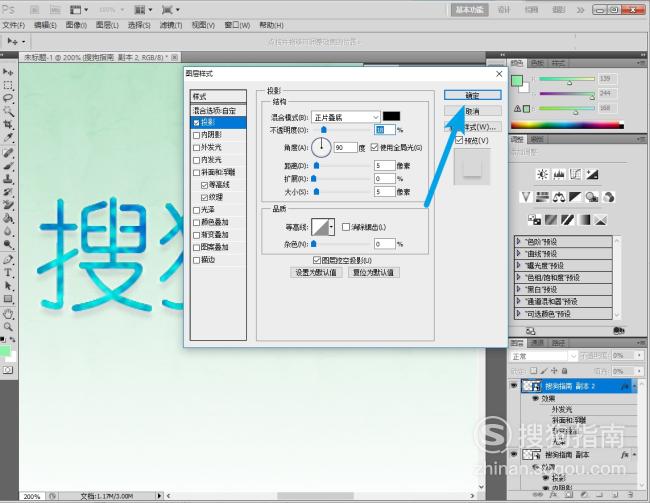Add a Brightness/Contrast adjustment
The width and height of the screenshot is (650, 503).
pyautogui.click(x=542, y=175)
